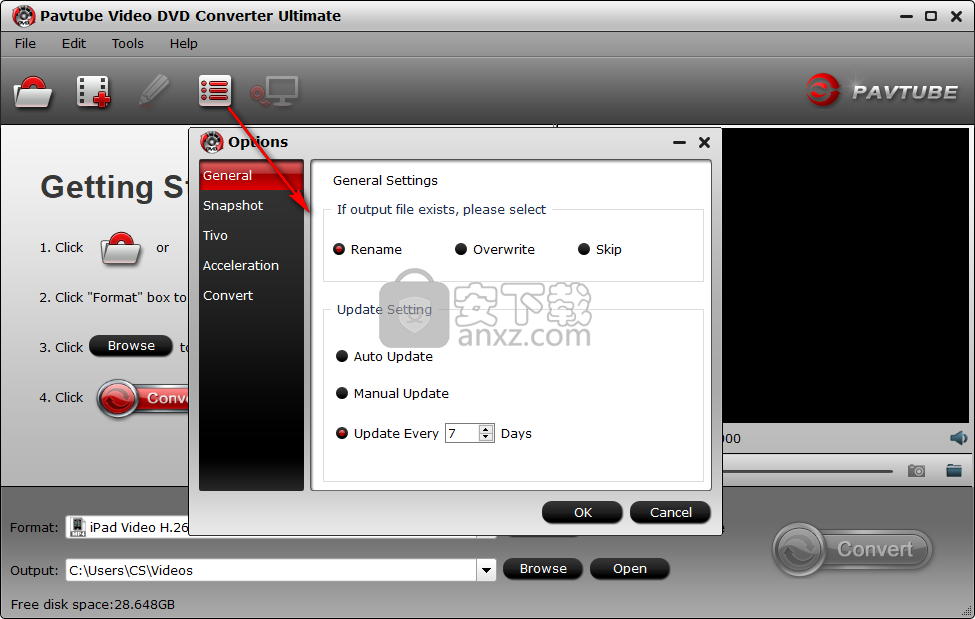This screenshot has width=975, height=619.
Task: Choose the Manual Update option
Action: [342, 393]
